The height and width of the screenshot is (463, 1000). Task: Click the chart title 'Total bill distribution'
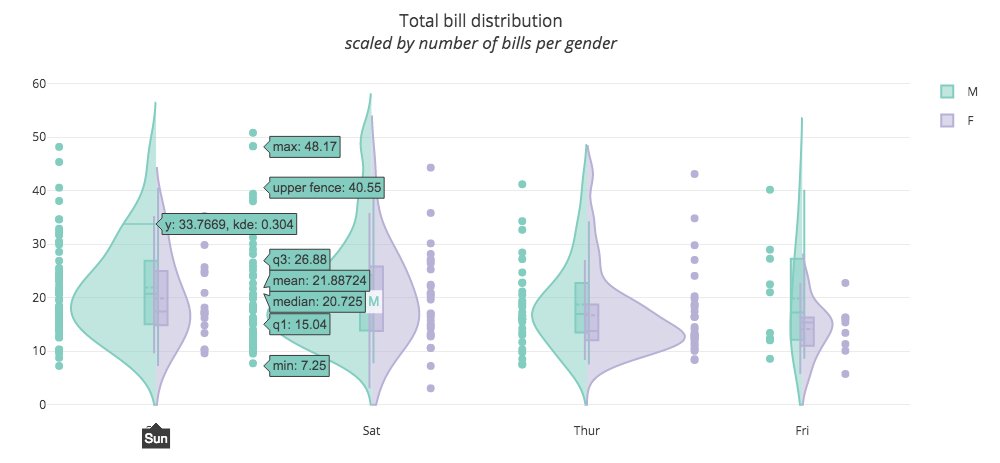tap(480, 20)
